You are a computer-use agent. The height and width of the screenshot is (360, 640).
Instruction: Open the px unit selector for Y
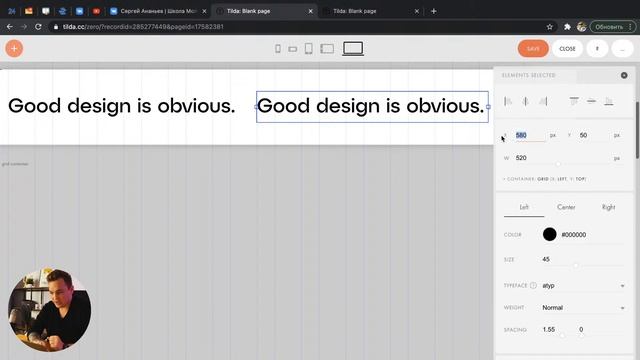(x=617, y=135)
